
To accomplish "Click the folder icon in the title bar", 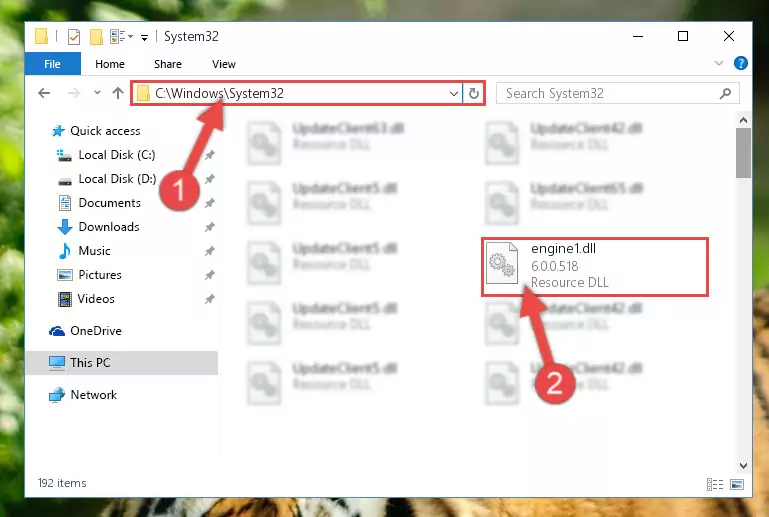I will tap(41, 37).
